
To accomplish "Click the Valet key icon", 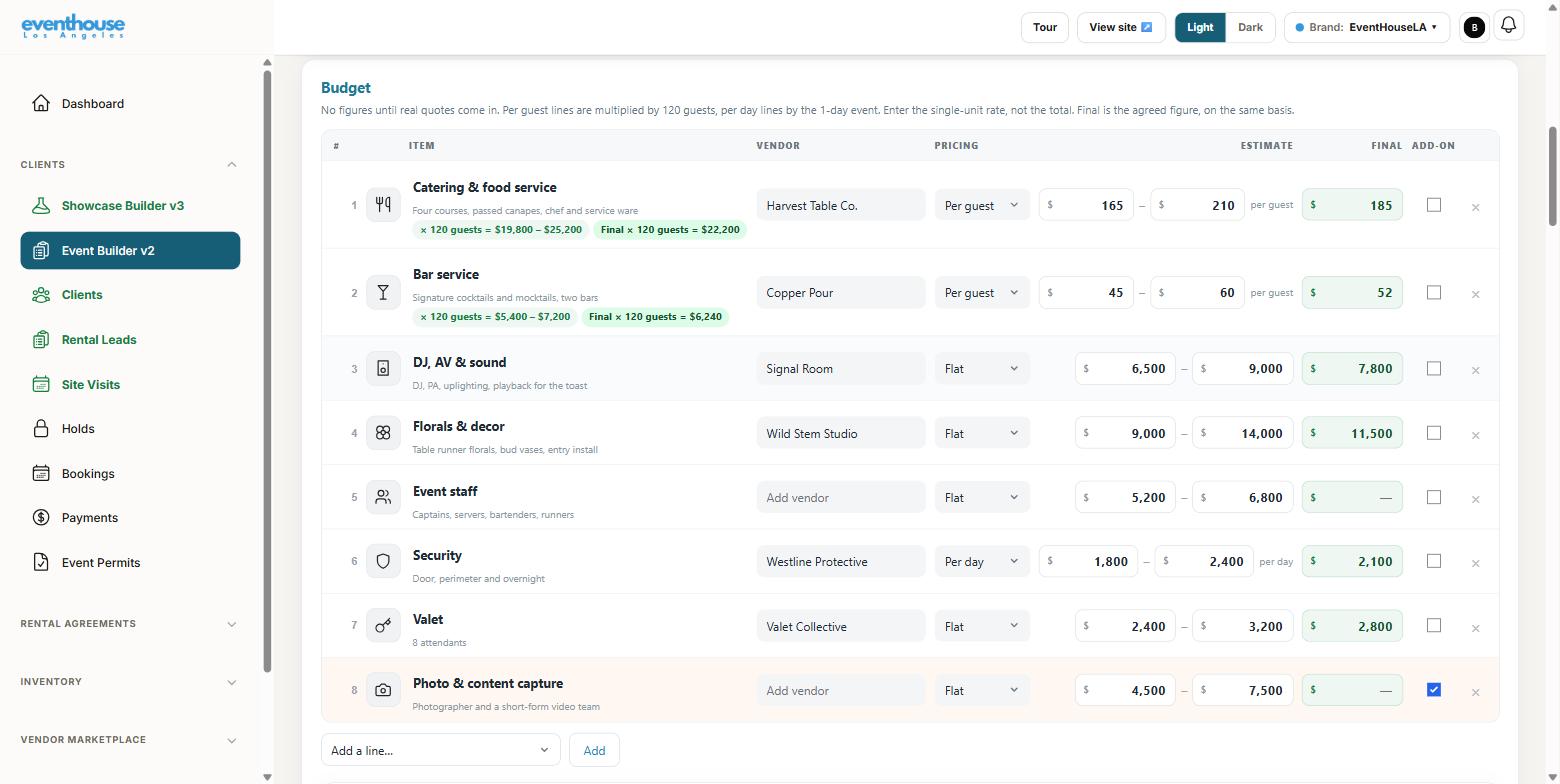I will [x=383, y=626].
